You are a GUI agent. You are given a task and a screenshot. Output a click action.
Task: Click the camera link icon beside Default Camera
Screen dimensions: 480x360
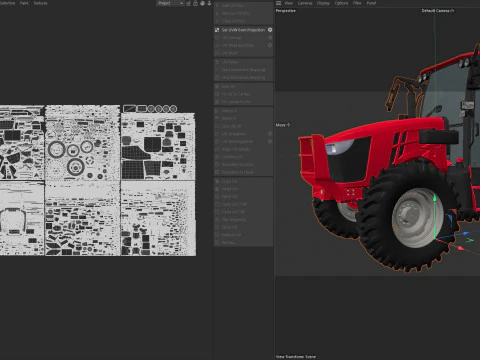452,11
